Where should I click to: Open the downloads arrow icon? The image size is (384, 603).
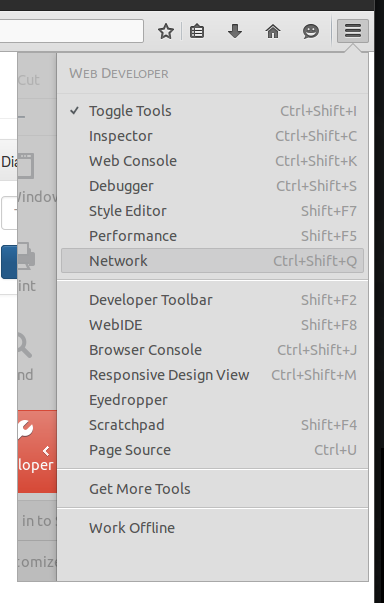(x=234, y=31)
